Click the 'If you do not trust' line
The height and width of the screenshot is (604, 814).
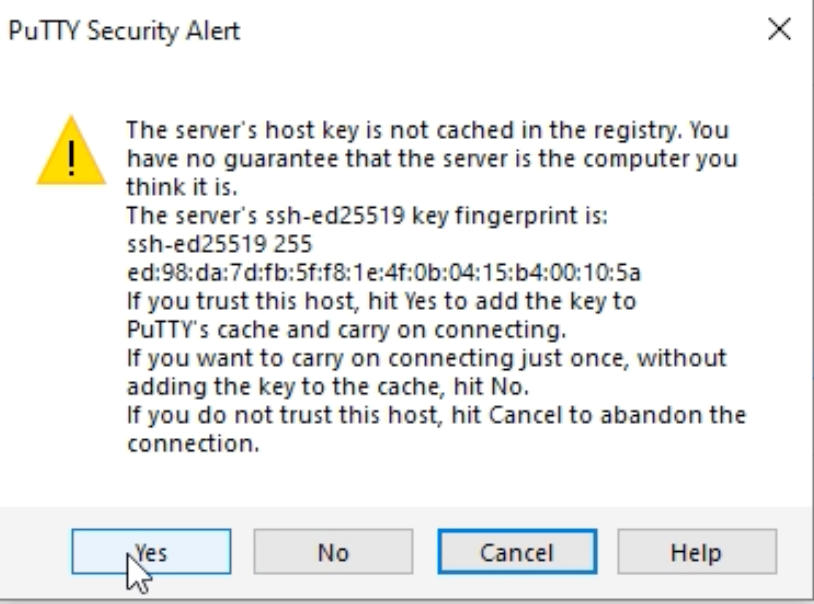click(x=437, y=415)
